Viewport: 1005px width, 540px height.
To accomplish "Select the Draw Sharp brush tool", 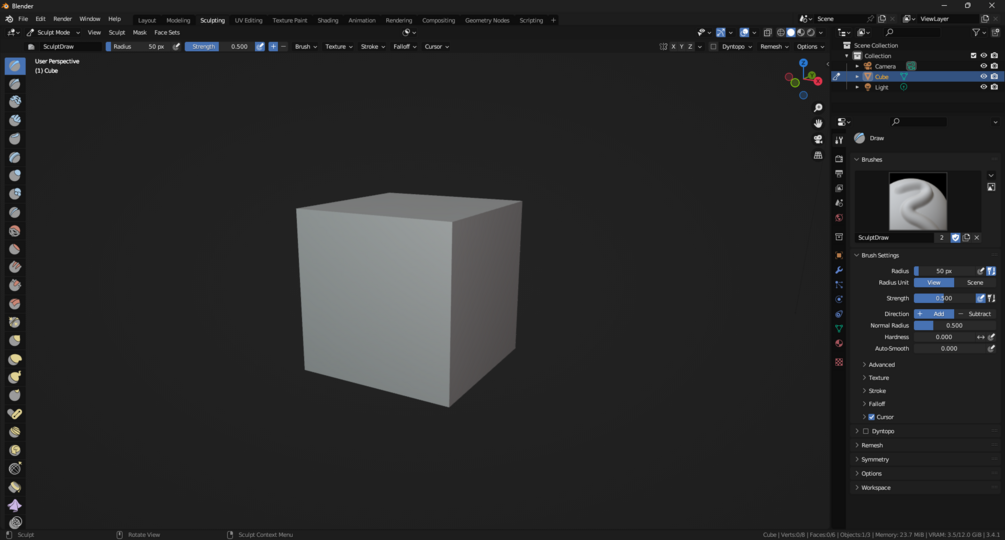I will pos(15,84).
